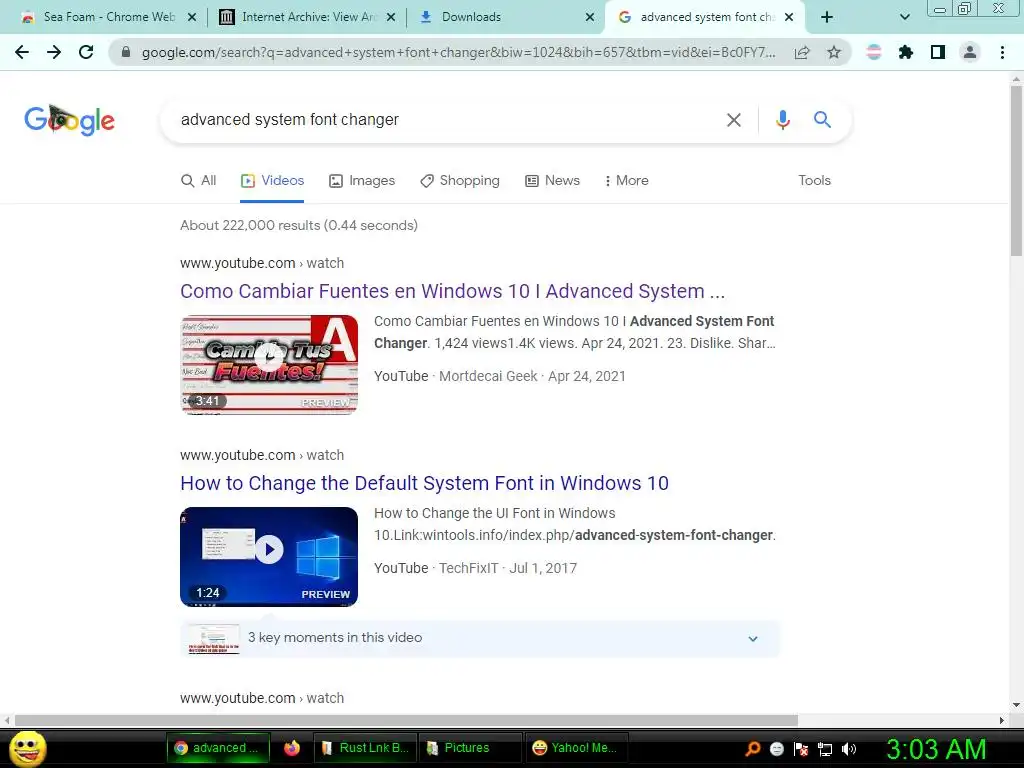Open Rust Lnk B... taskbar window

click(365, 748)
